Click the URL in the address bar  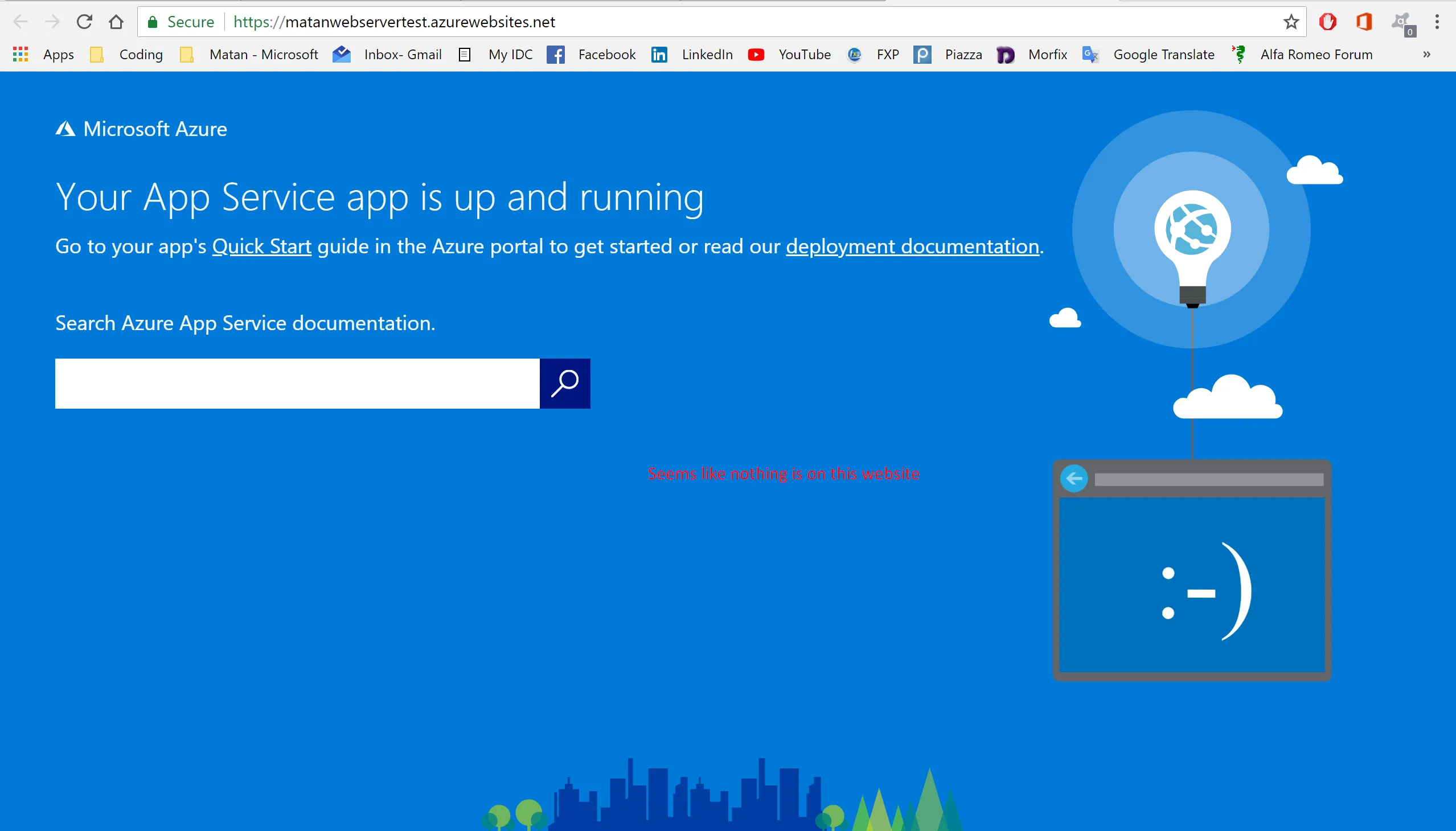tap(394, 22)
